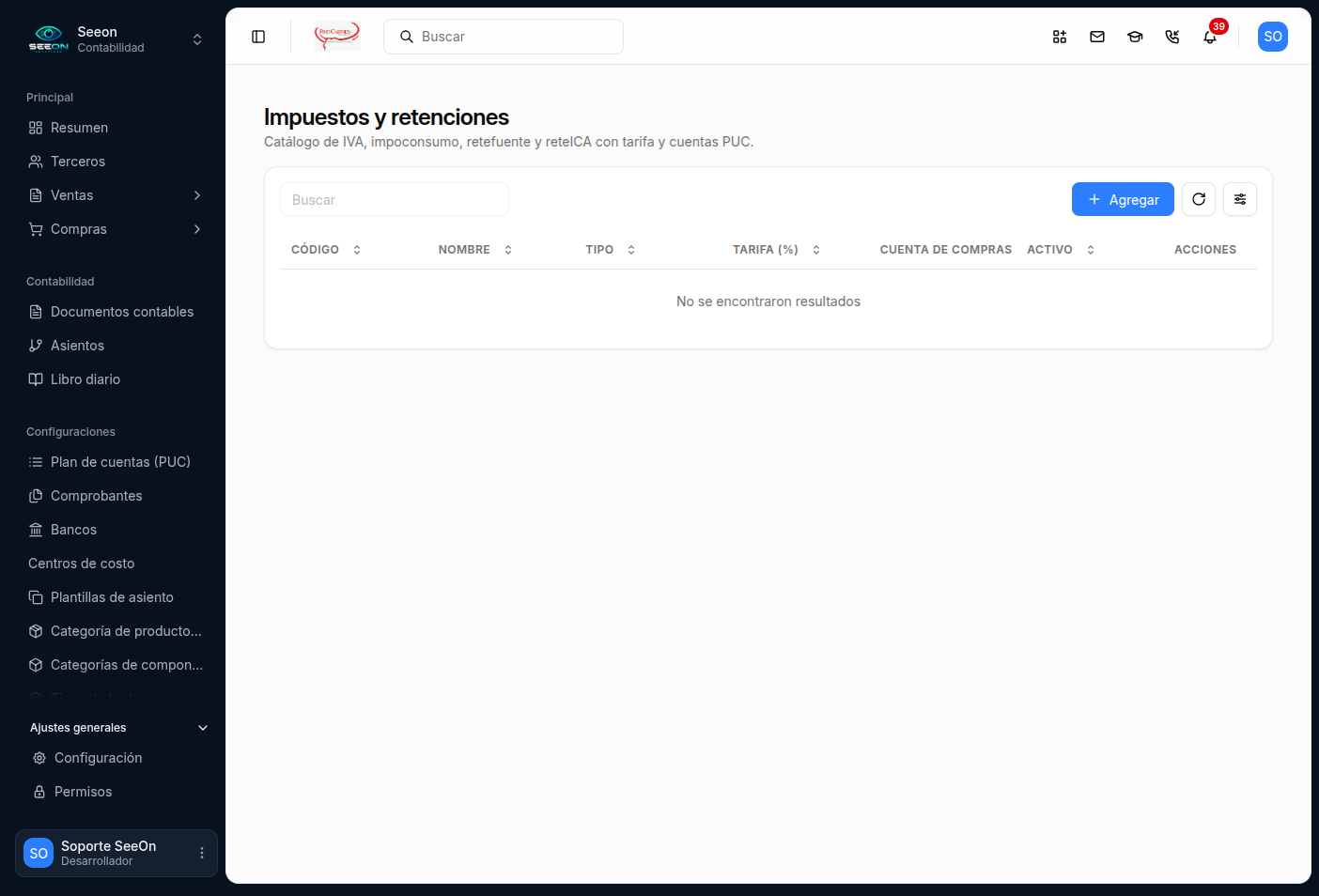Open table column settings sliders icon
This screenshot has height=896, width=1319.
pos(1240,199)
